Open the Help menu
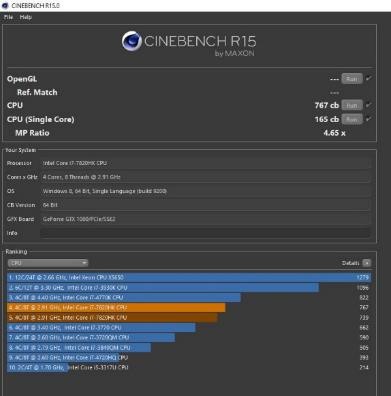Viewport: 391px width, 396px height. 26,17
